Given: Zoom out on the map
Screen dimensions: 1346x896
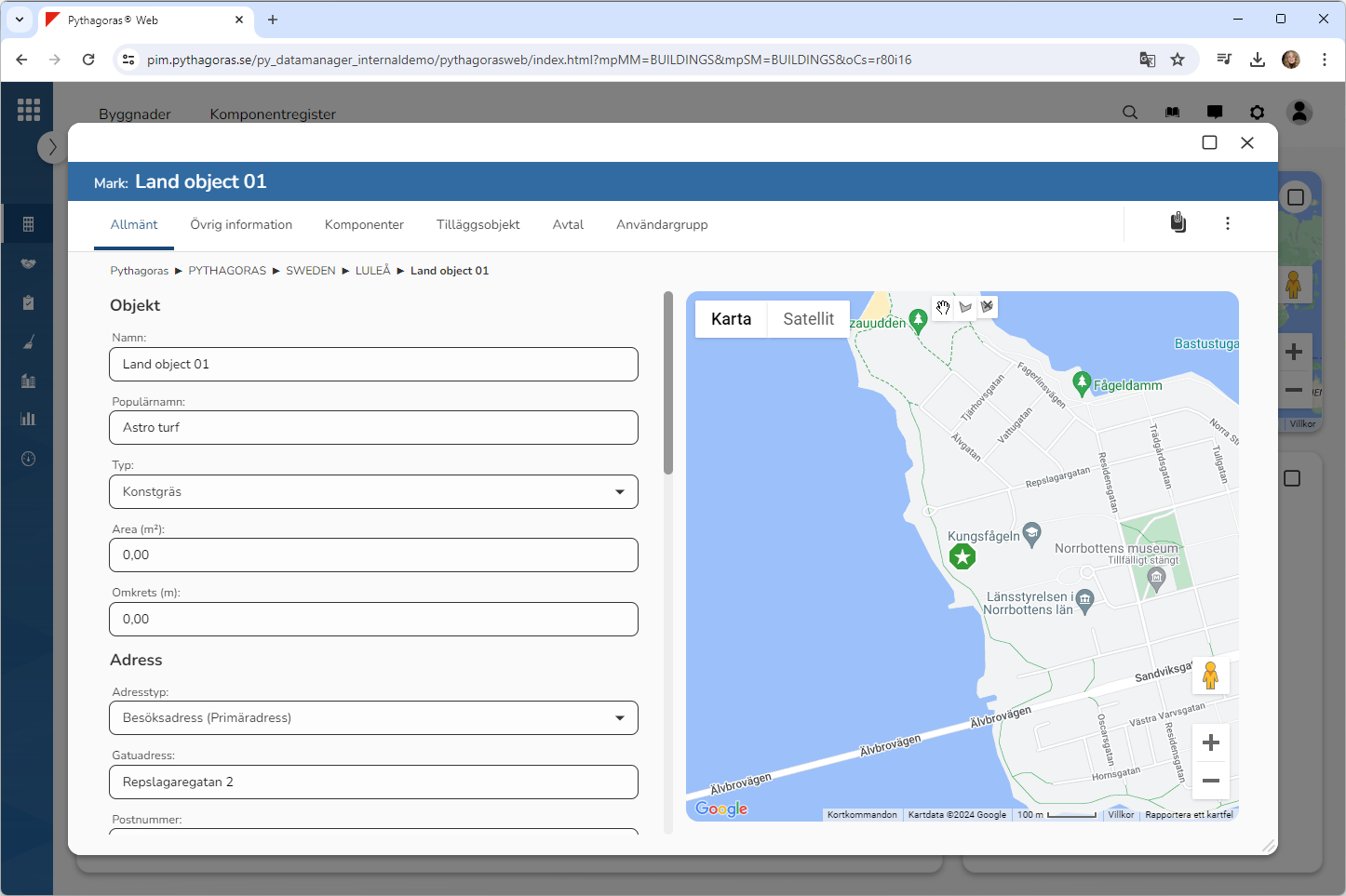Looking at the screenshot, I should click(1210, 781).
